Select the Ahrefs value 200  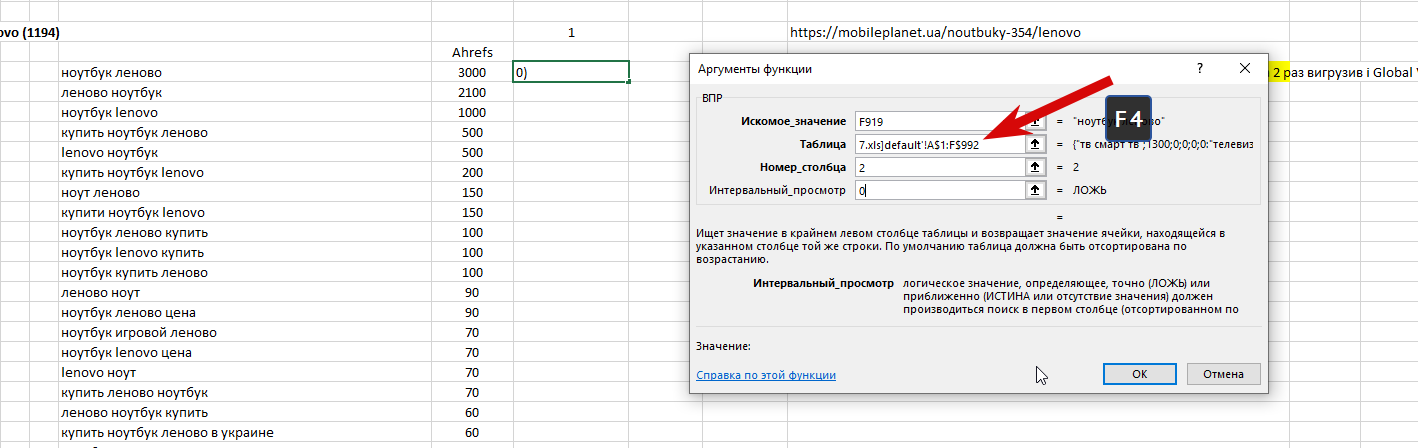472,172
